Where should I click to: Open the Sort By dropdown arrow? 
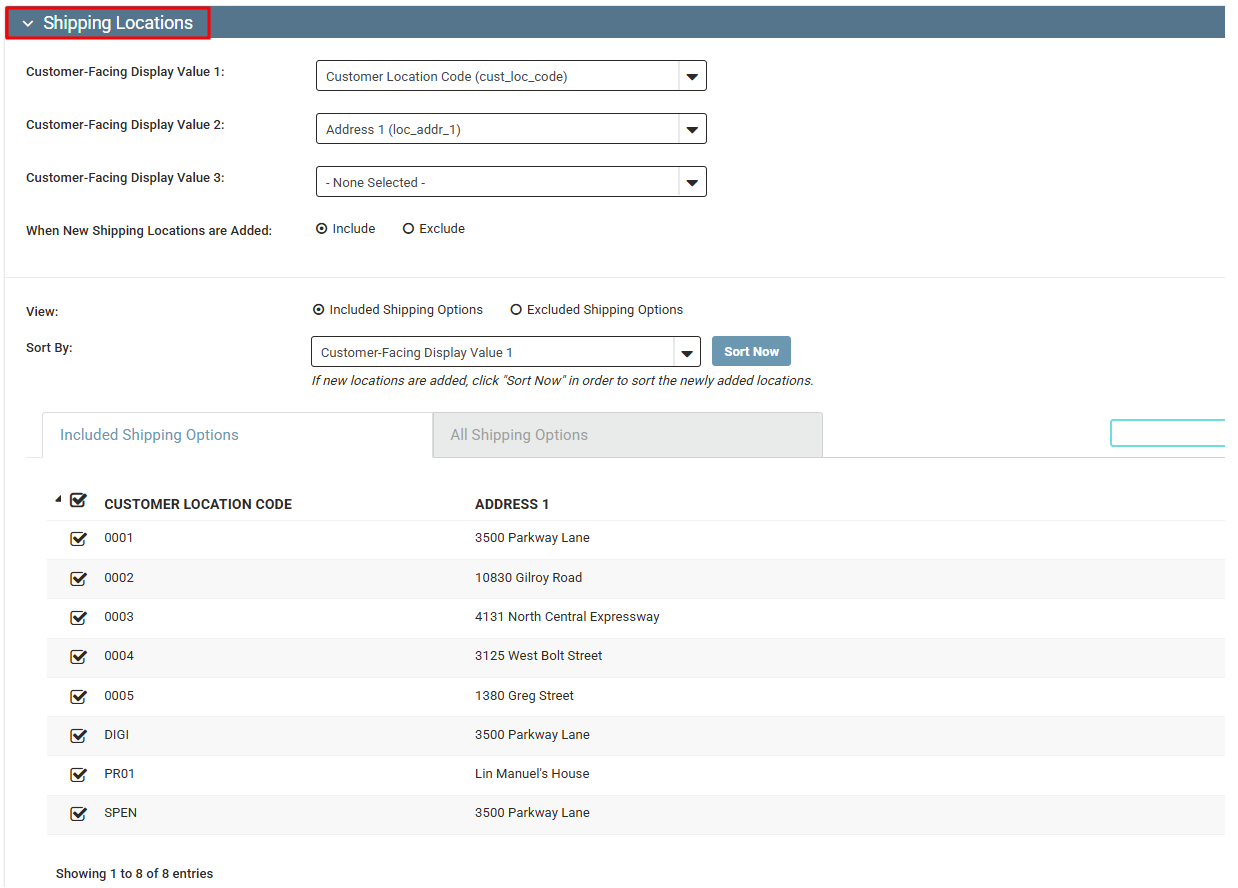(x=686, y=352)
